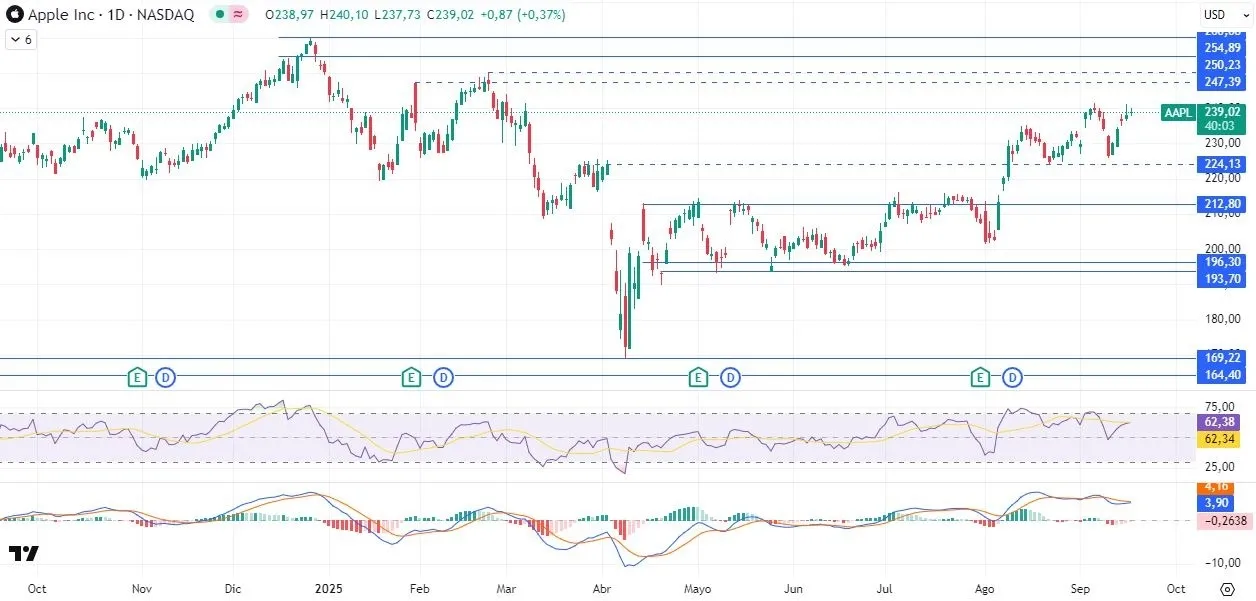This screenshot has height=601, width=1256.
Task: Click the green AAPL price label
Action: pyautogui.click(x=1177, y=113)
